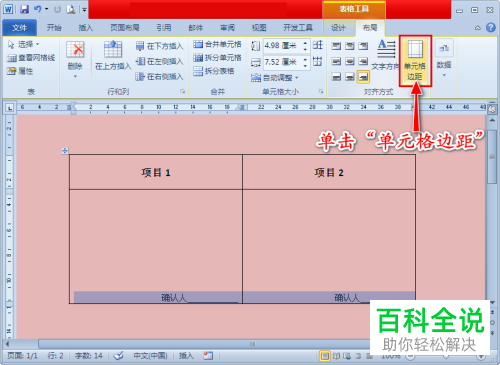The width and height of the screenshot is (500, 365).
Task: Switch to Page Layout (页面布局) tab
Action: point(125,28)
